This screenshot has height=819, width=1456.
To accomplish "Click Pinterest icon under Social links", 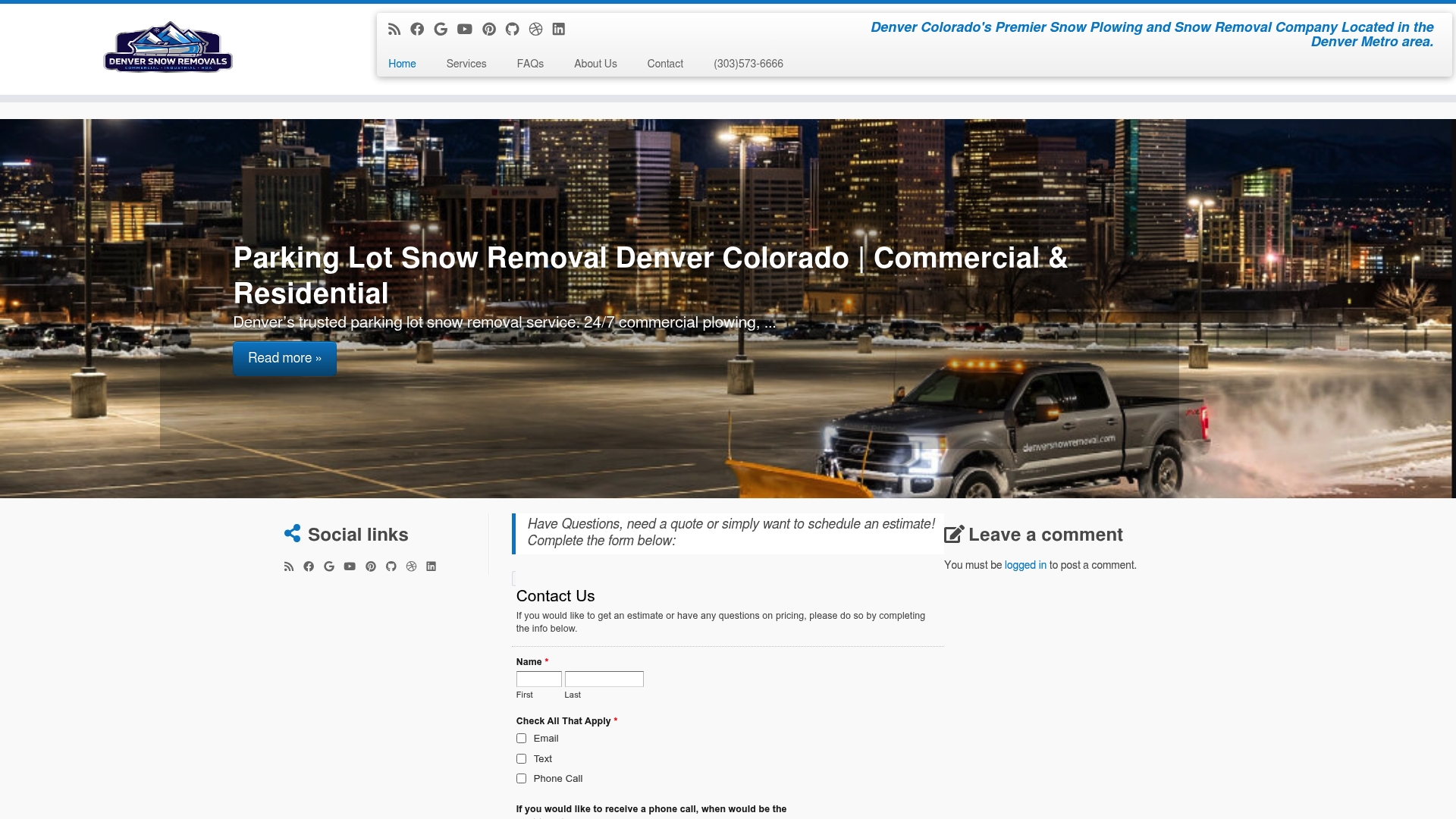I will point(371,566).
